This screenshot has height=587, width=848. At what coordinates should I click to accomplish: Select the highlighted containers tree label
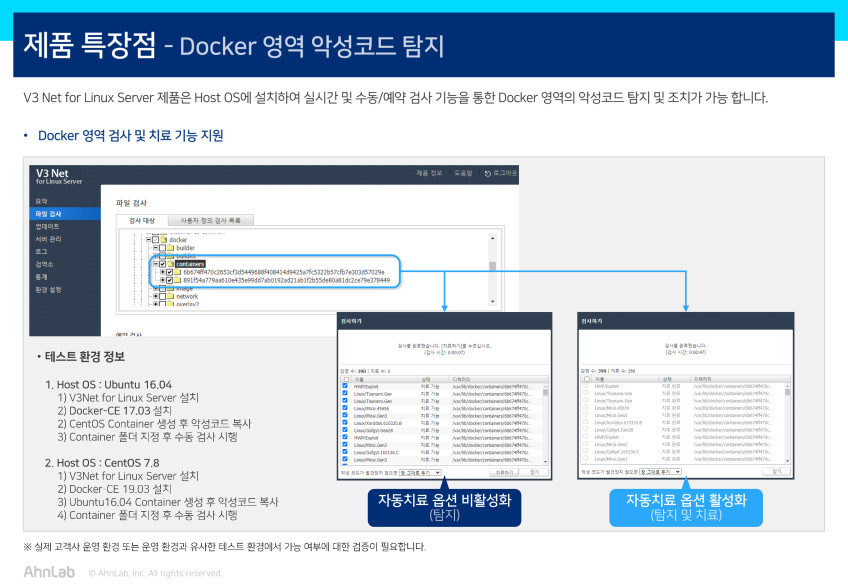190,264
